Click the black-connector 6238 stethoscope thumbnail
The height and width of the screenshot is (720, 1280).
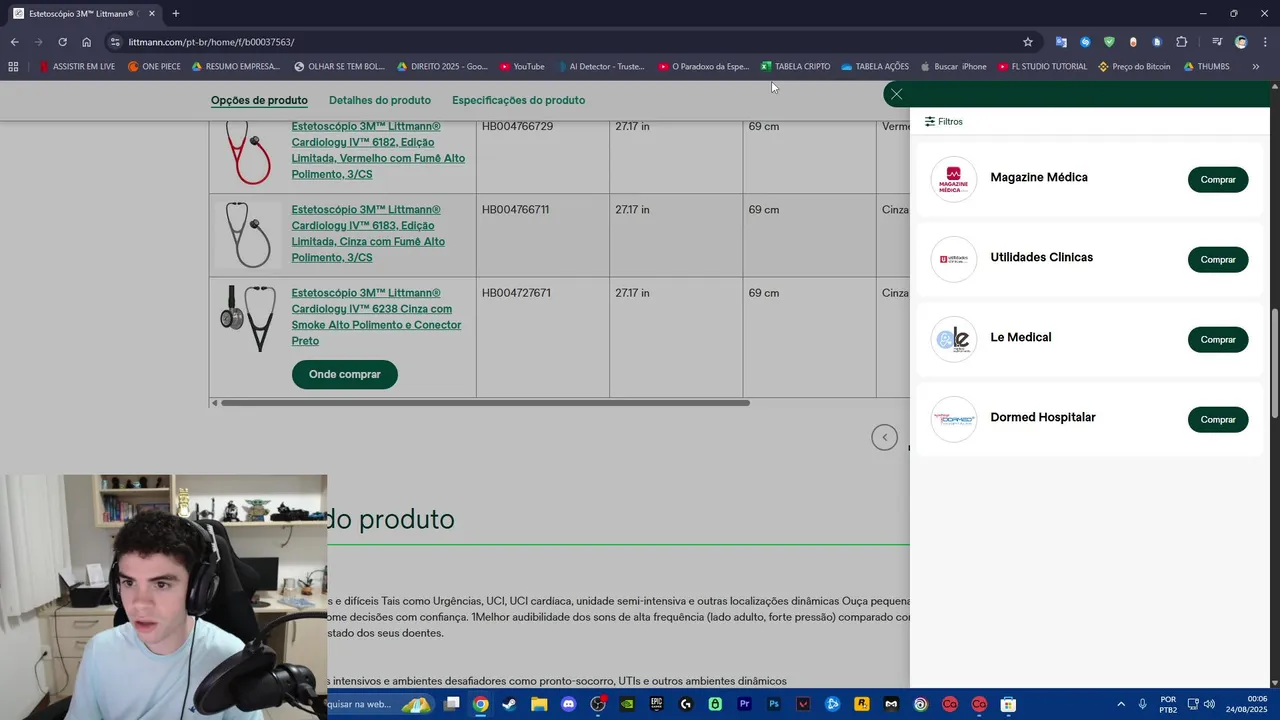pyautogui.click(x=247, y=319)
